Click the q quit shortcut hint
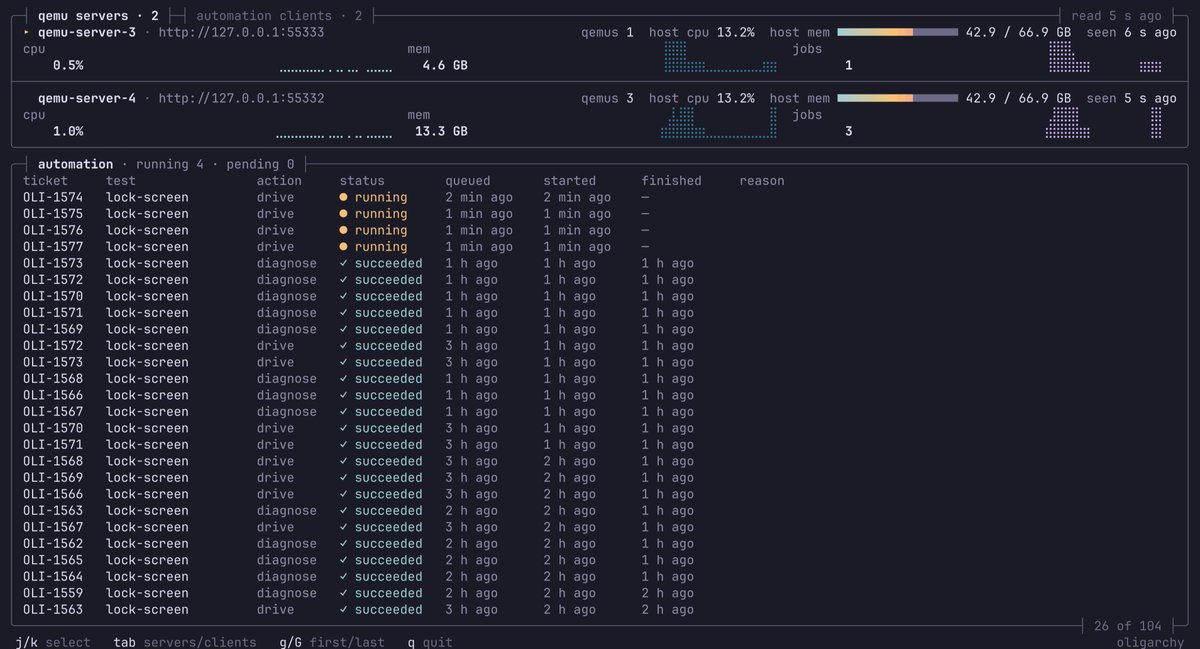Viewport: 1200px width, 649px height. pos(429,642)
